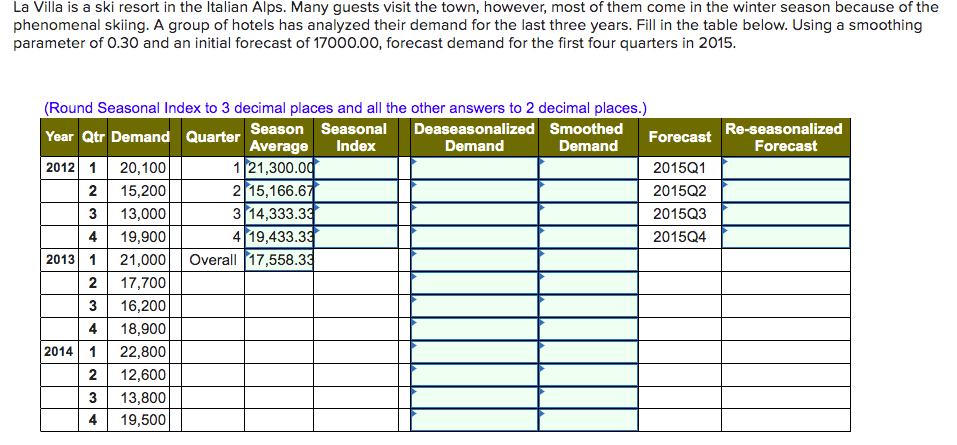The height and width of the screenshot is (445, 957).
Task: Click the 2012 year cell
Action: (59, 168)
